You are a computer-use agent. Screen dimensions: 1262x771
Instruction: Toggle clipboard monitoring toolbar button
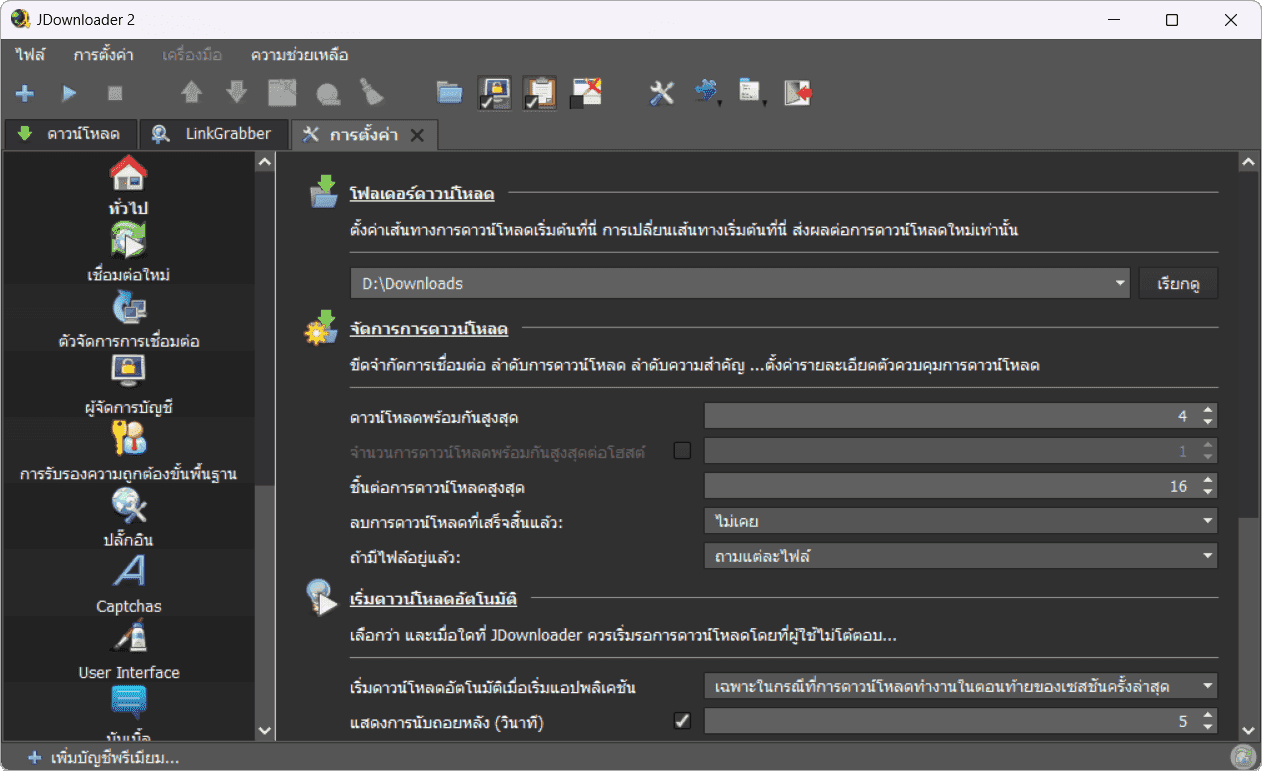click(x=540, y=93)
